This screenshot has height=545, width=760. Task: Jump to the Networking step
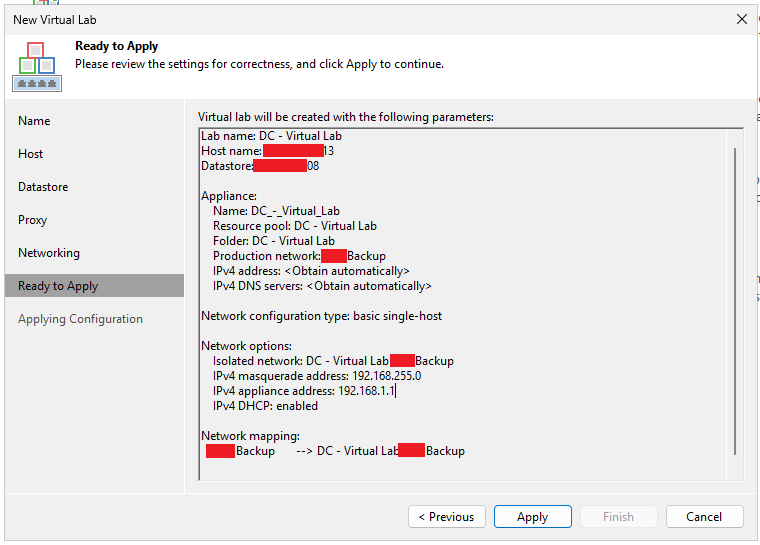point(49,253)
